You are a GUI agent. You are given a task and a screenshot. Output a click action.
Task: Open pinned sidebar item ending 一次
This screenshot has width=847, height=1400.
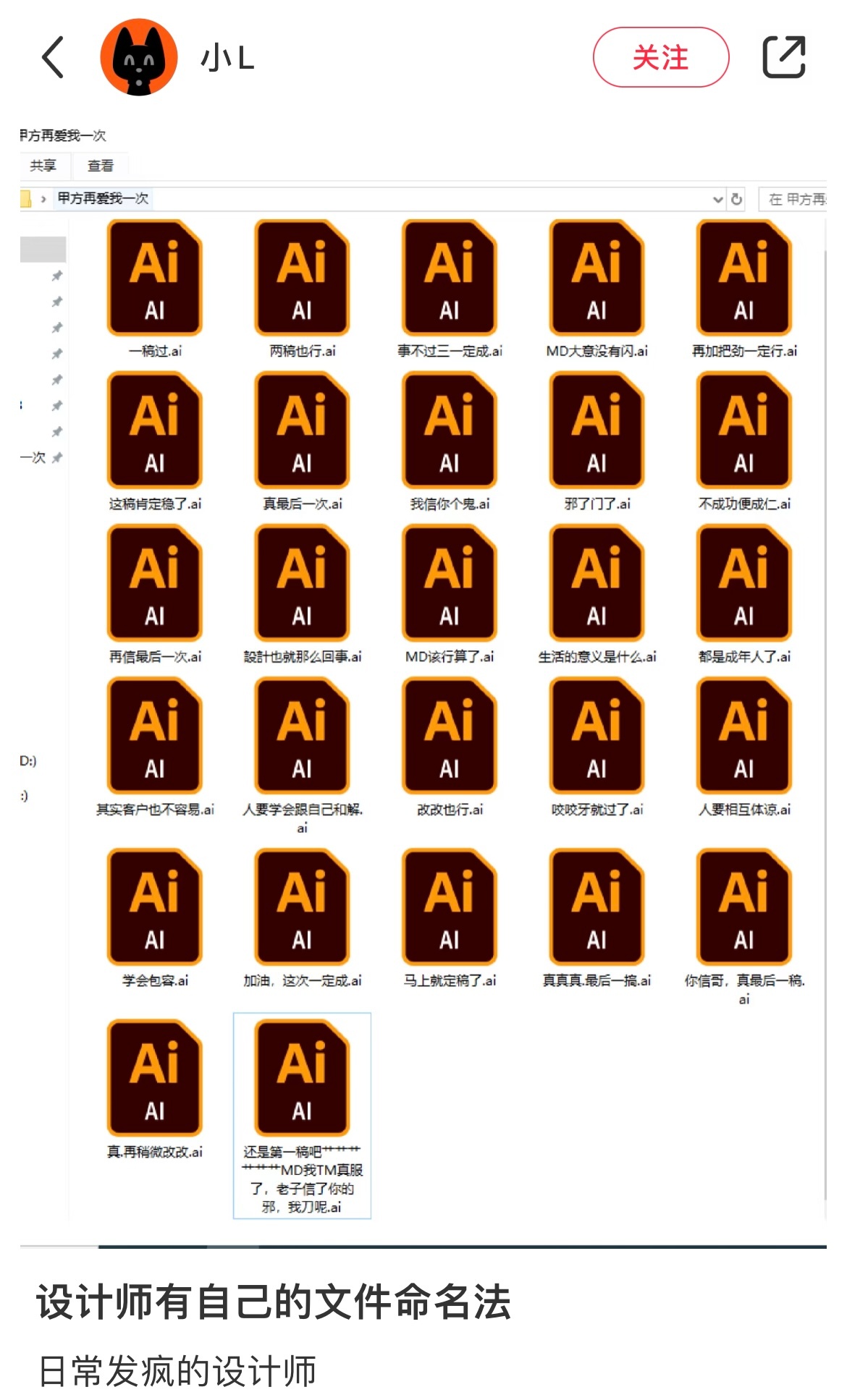pyautogui.click(x=41, y=457)
